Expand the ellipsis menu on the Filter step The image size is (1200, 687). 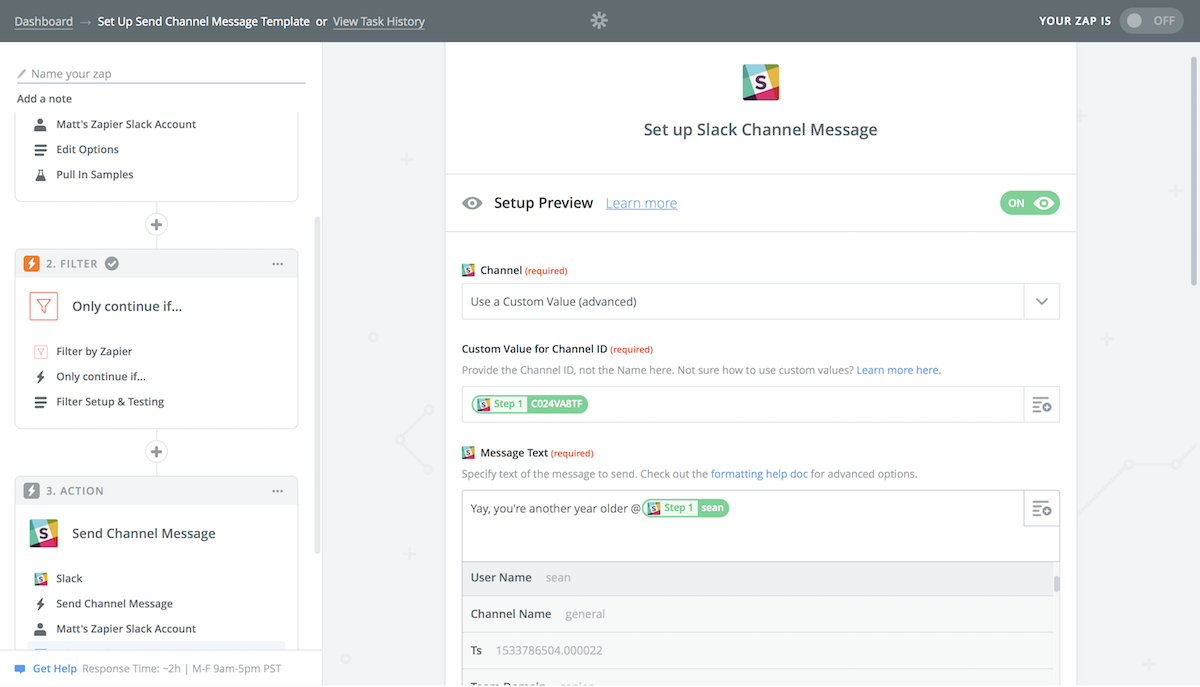[277, 262]
